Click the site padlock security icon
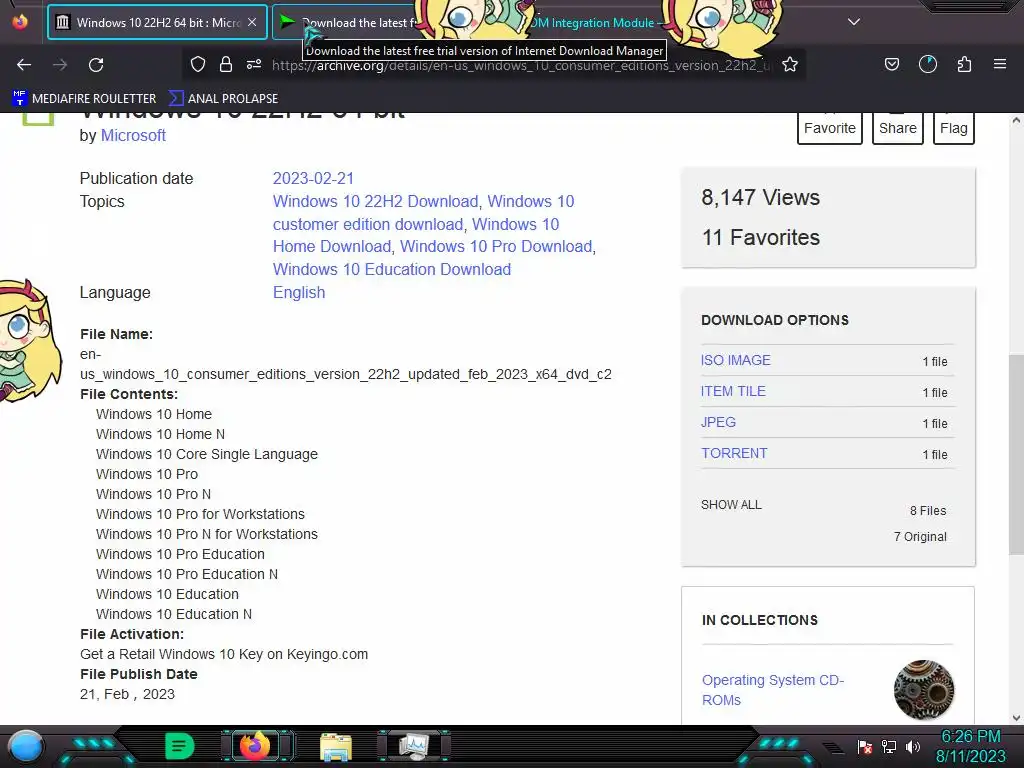The image size is (1024, 768). click(x=226, y=64)
